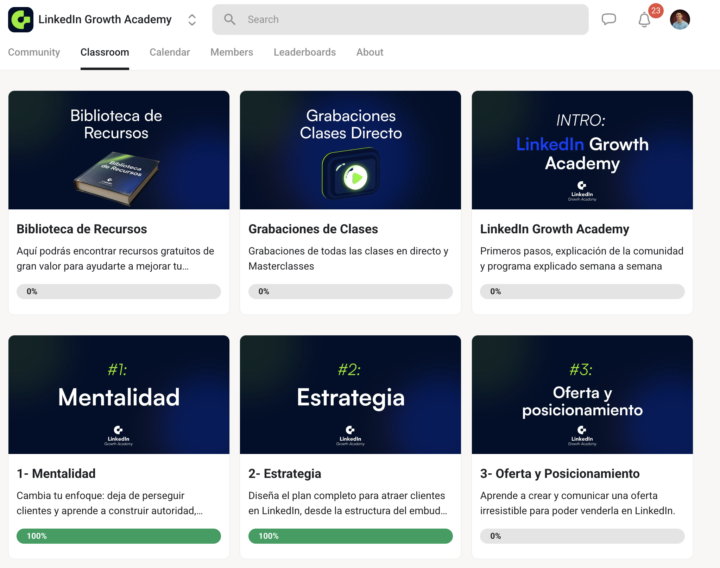Viewport: 720px width, 568px height.
Task: Open the notifications bell icon
Action: [644, 20]
